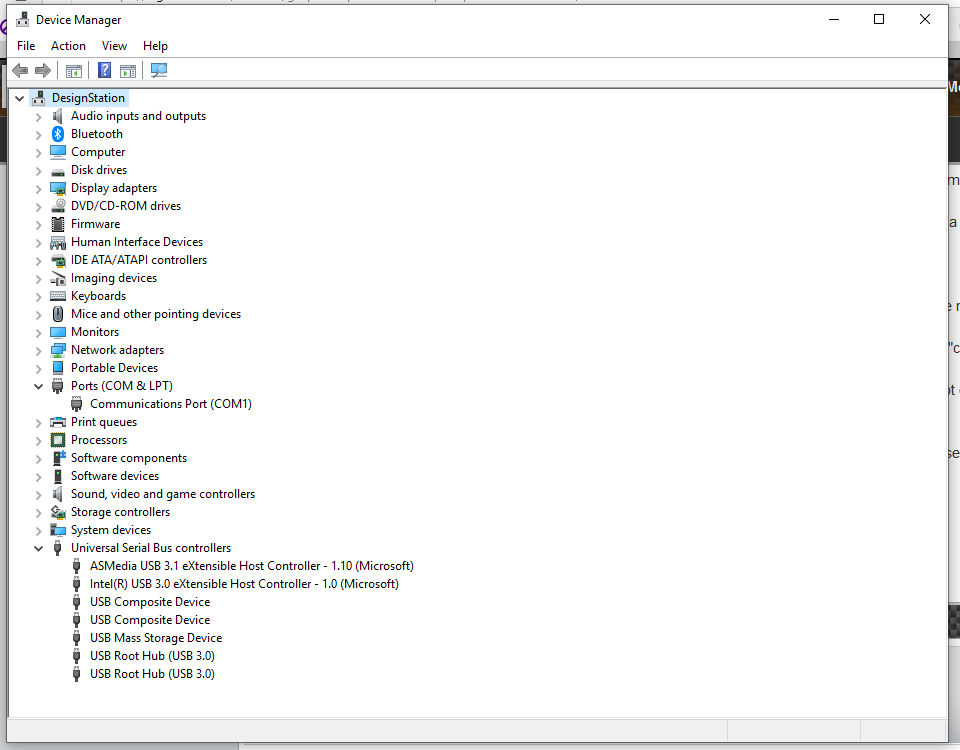Click the Firmware chip icon
Screen dimensions: 960x750
[58, 224]
